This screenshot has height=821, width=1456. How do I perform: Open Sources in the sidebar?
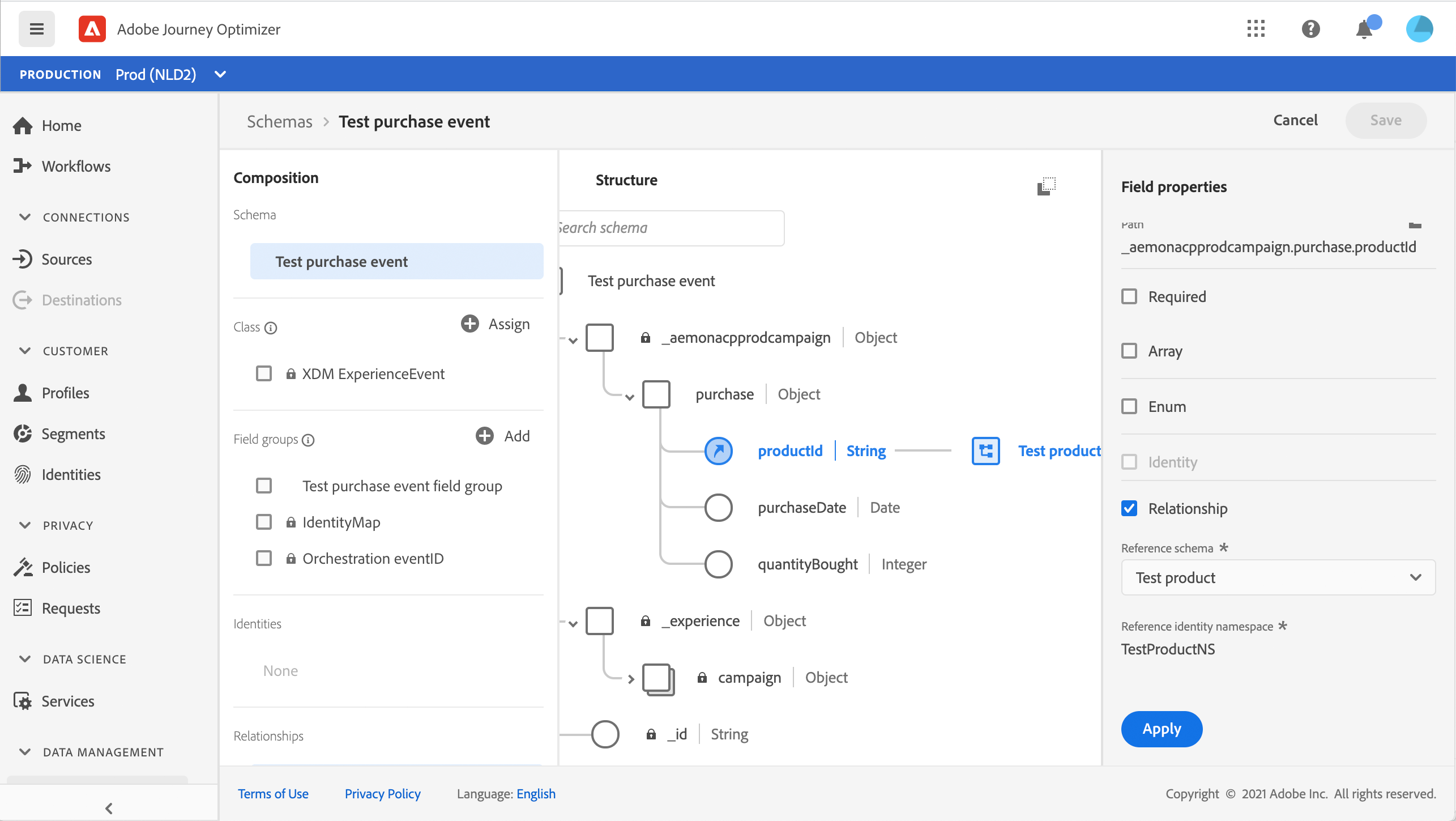click(x=66, y=260)
